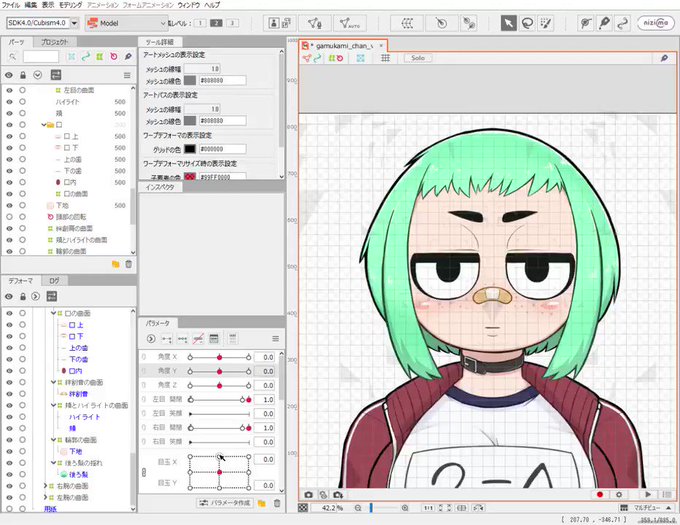
Task: Toggle visibility of 口 上 part row
Action: click(10, 137)
